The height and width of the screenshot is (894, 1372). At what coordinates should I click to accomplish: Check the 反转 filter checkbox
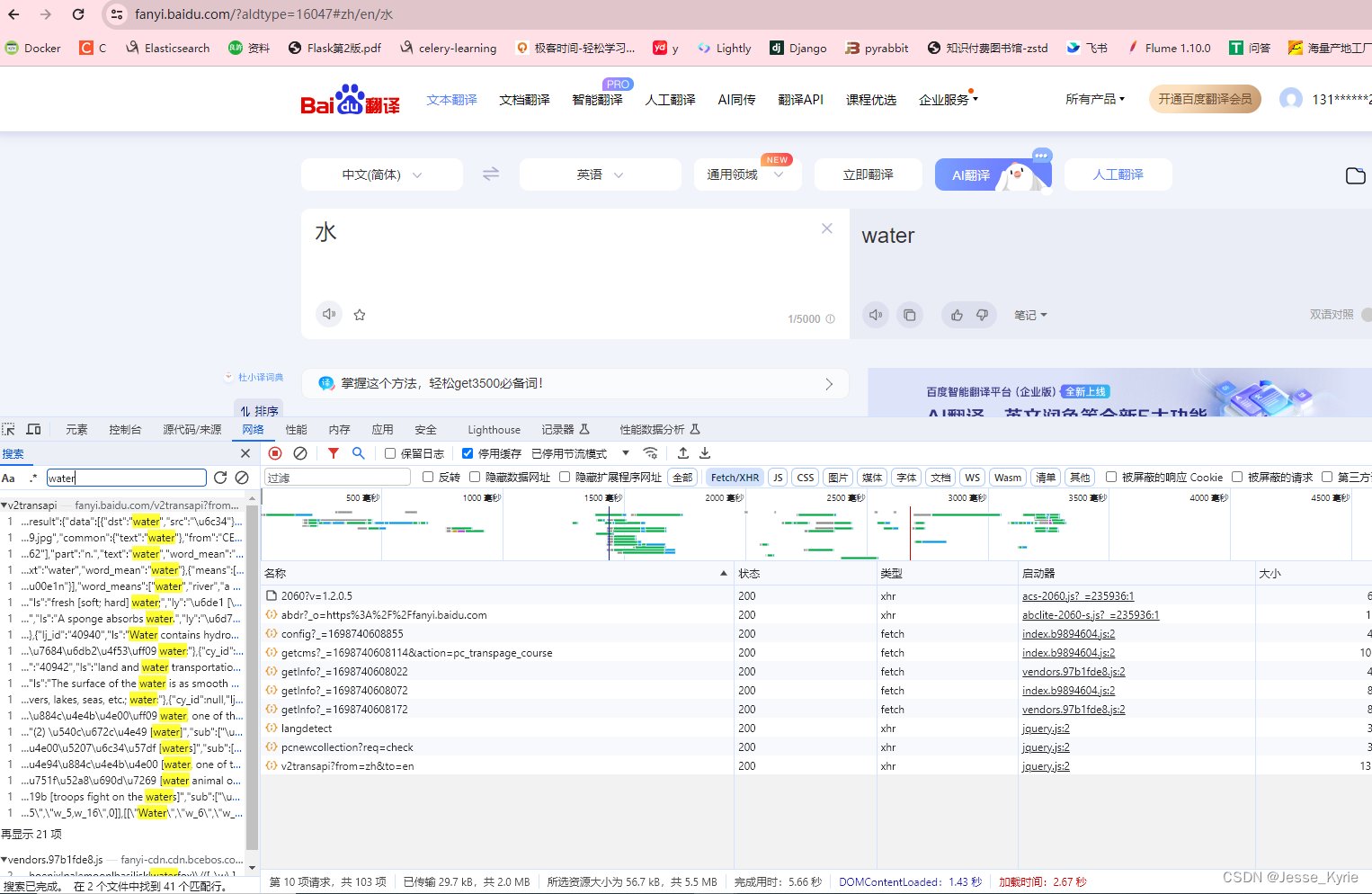pyautogui.click(x=428, y=477)
